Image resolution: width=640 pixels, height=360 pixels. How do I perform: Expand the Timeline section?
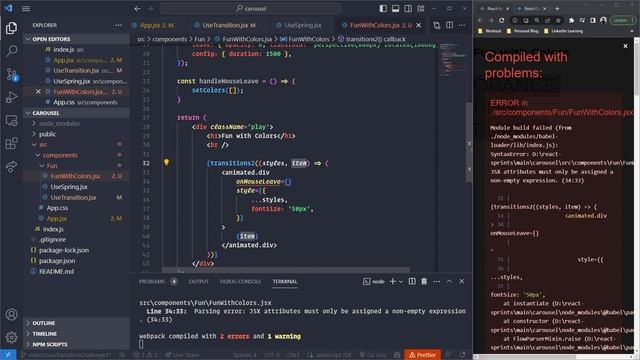(76, 334)
